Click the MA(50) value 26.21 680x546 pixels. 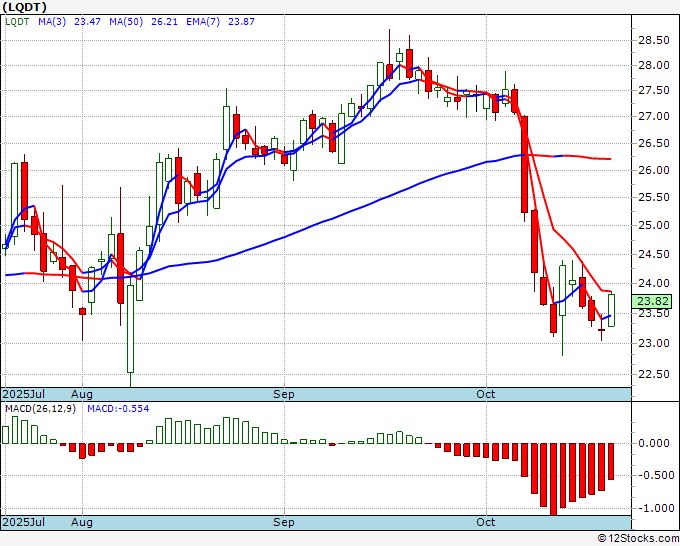tap(164, 22)
